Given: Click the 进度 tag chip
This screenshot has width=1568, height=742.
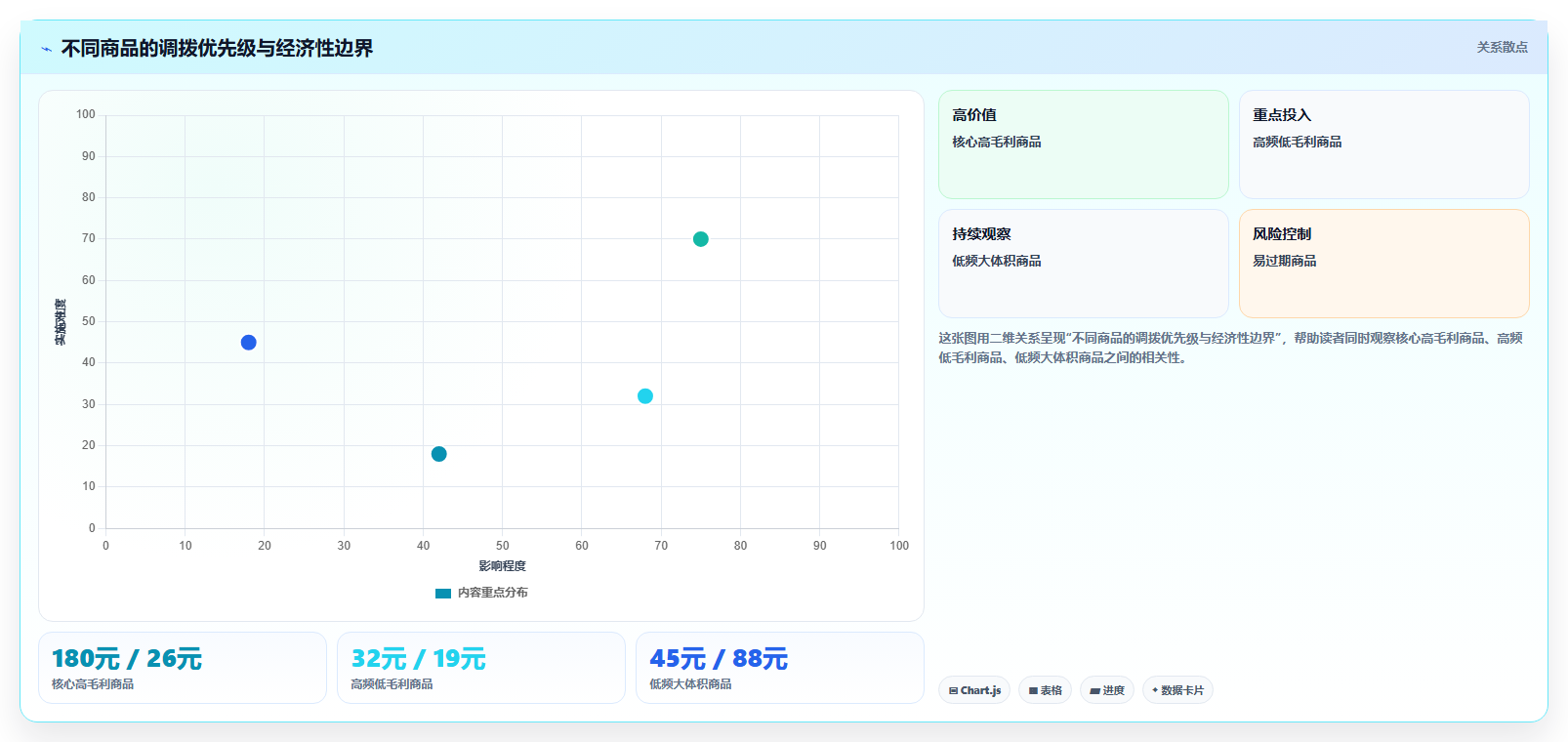Looking at the screenshot, I should point(1107,690).
